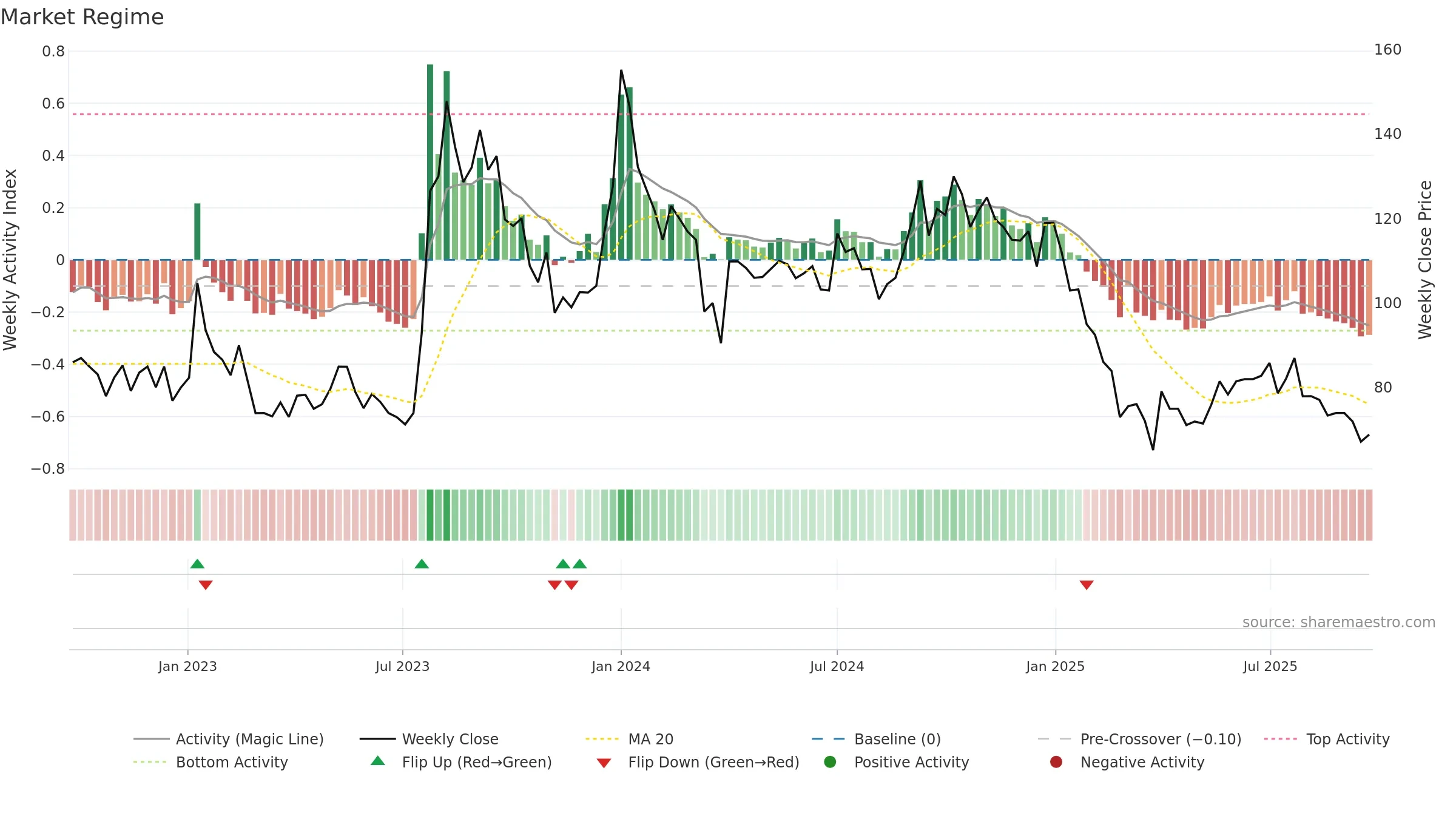The width and height of the screenshot is (1456, 819).
Task: Click the 100 right axis price label
Action: [x=1387, y=303]
